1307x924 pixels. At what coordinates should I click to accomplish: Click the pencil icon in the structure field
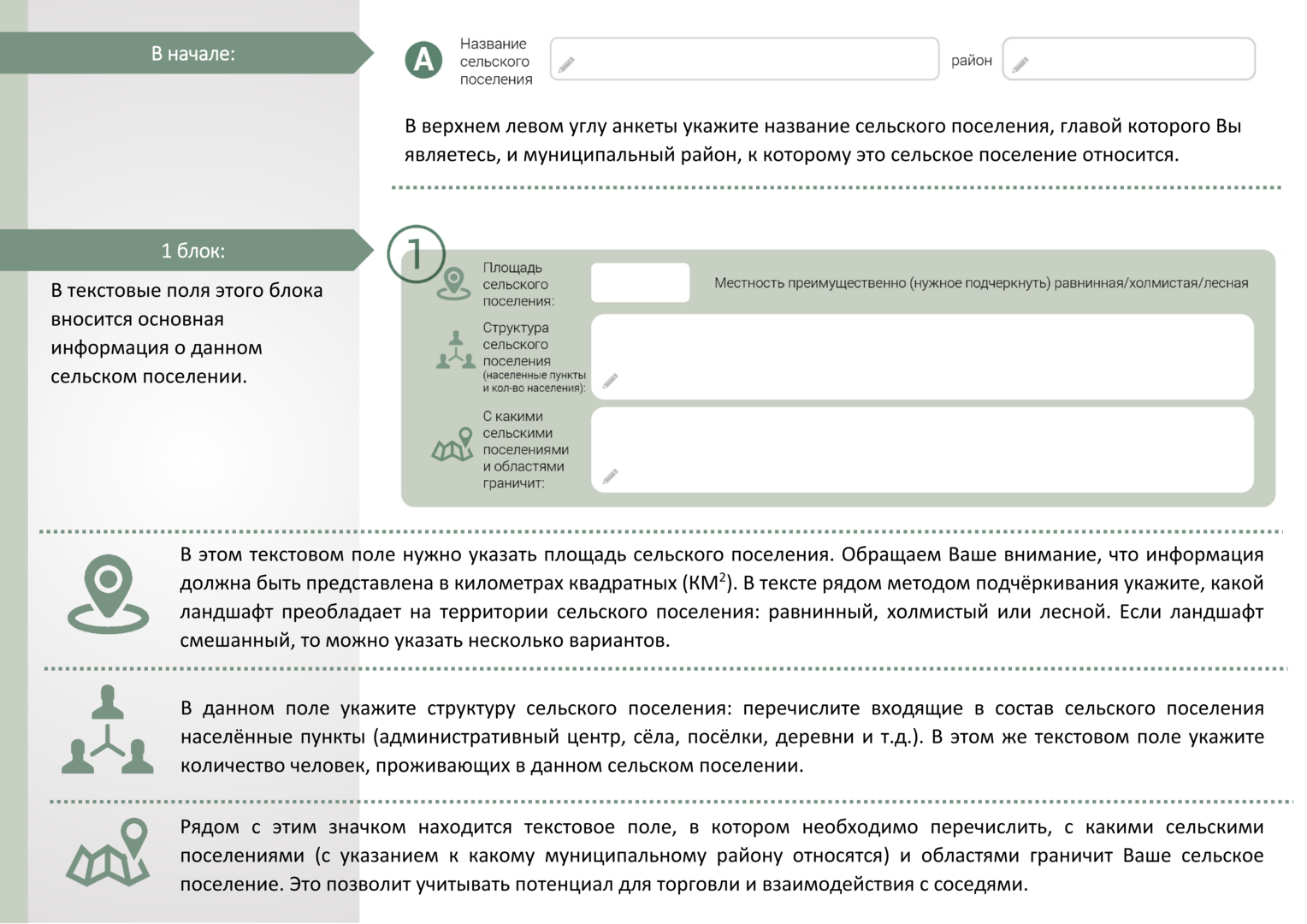tap(610, 381)
